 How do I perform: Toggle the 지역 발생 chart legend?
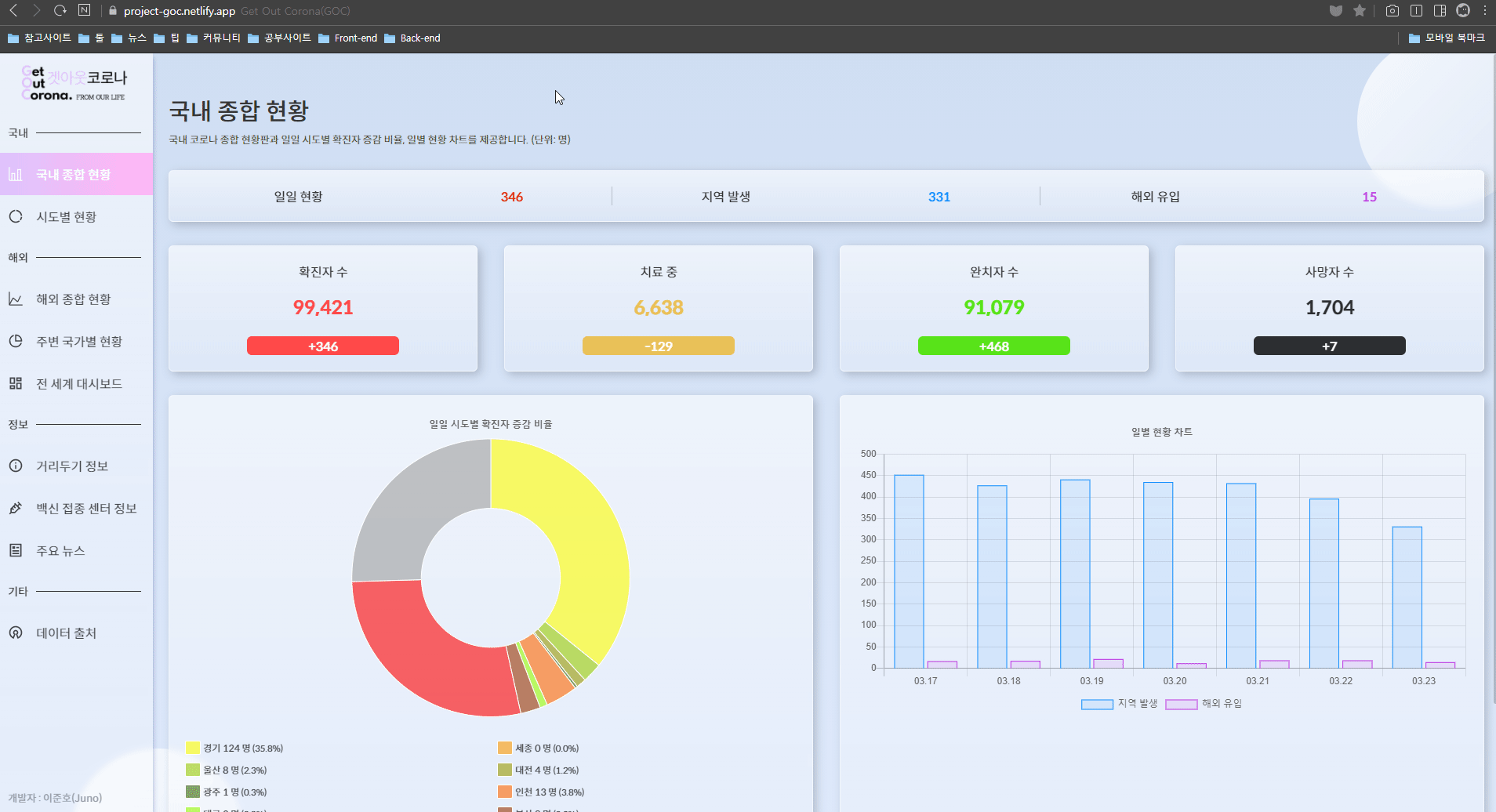click(x=1120, y=704)
